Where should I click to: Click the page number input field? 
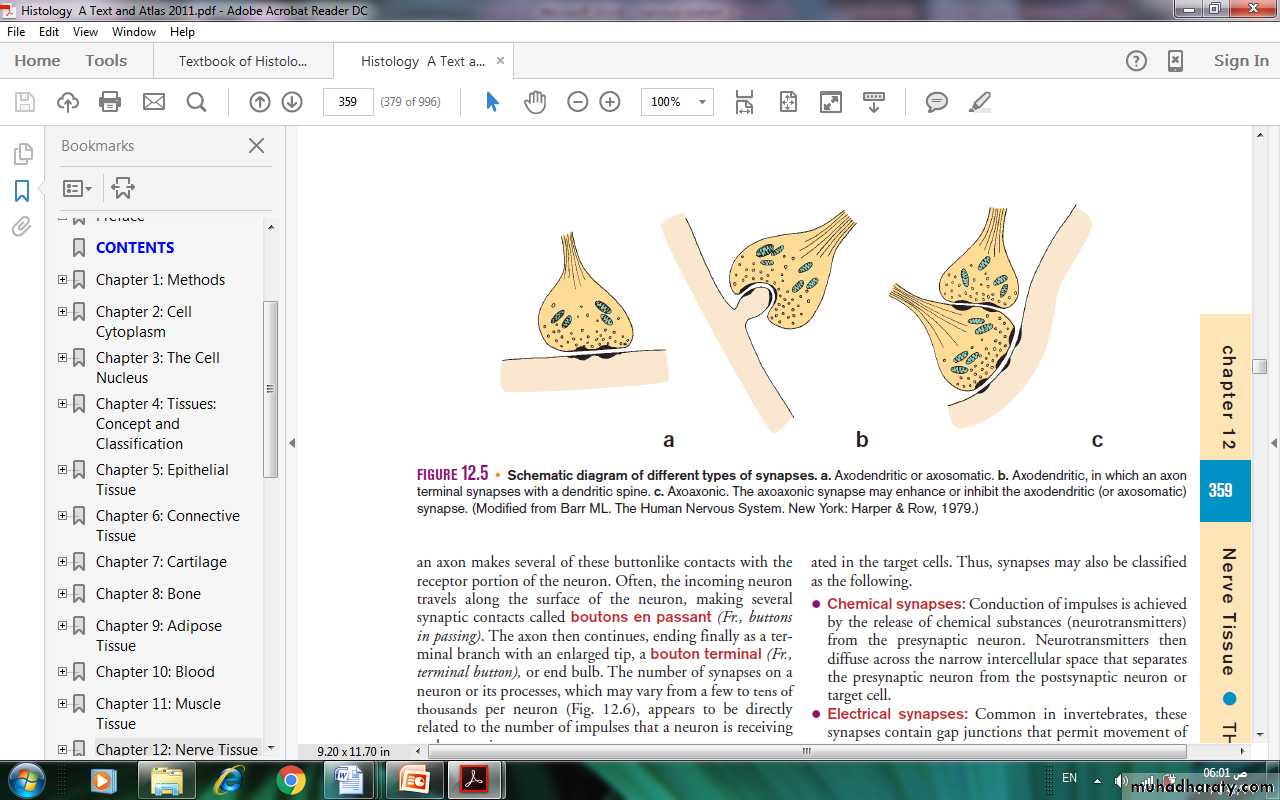[x=348, y=102]
